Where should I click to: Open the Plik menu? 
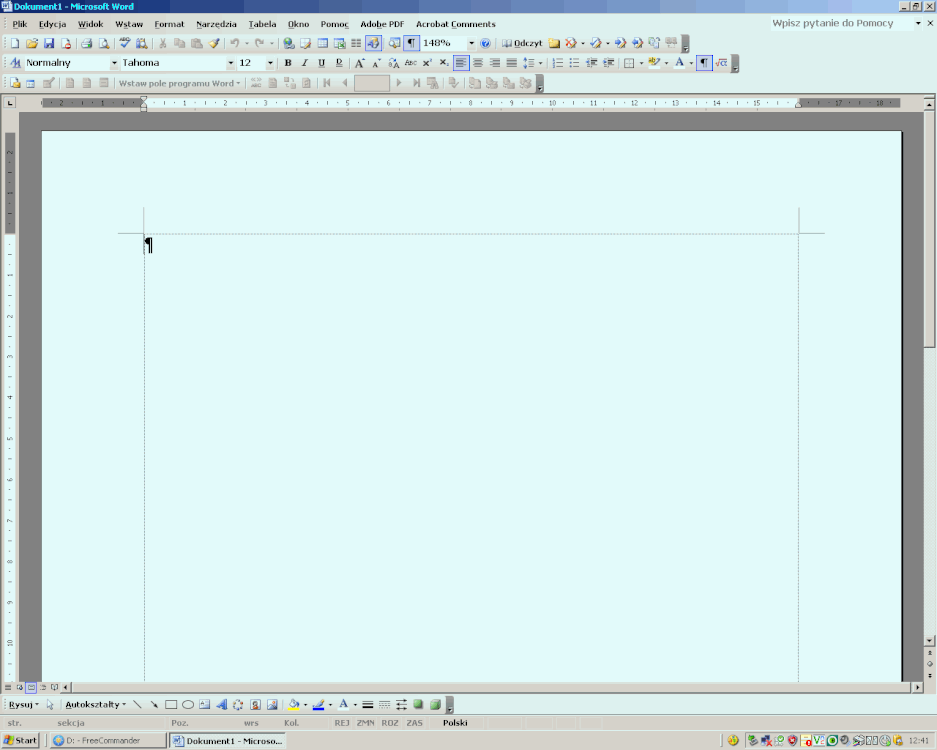20,24
